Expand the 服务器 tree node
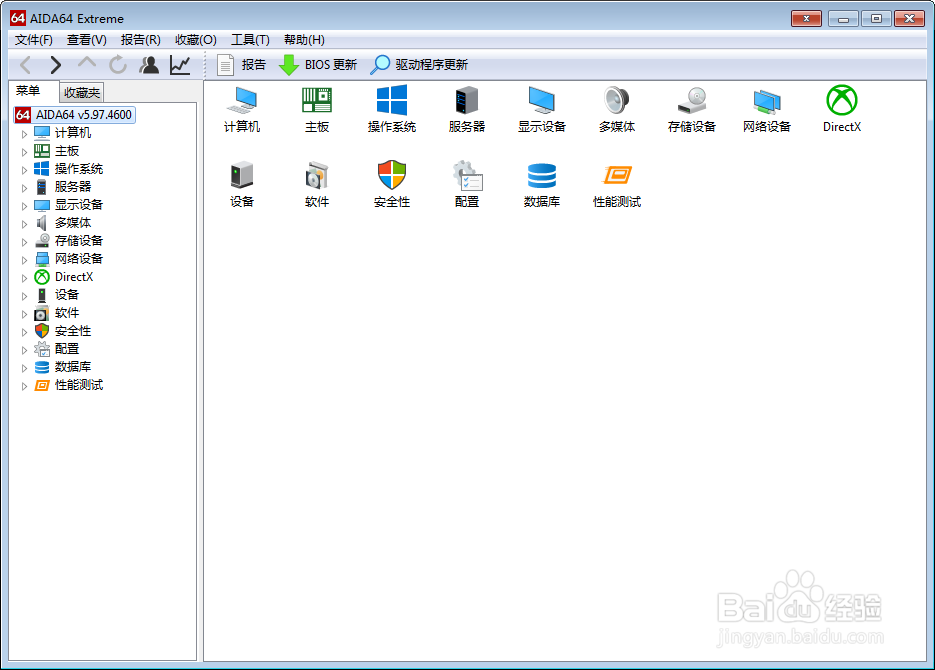 click(24, 188)
